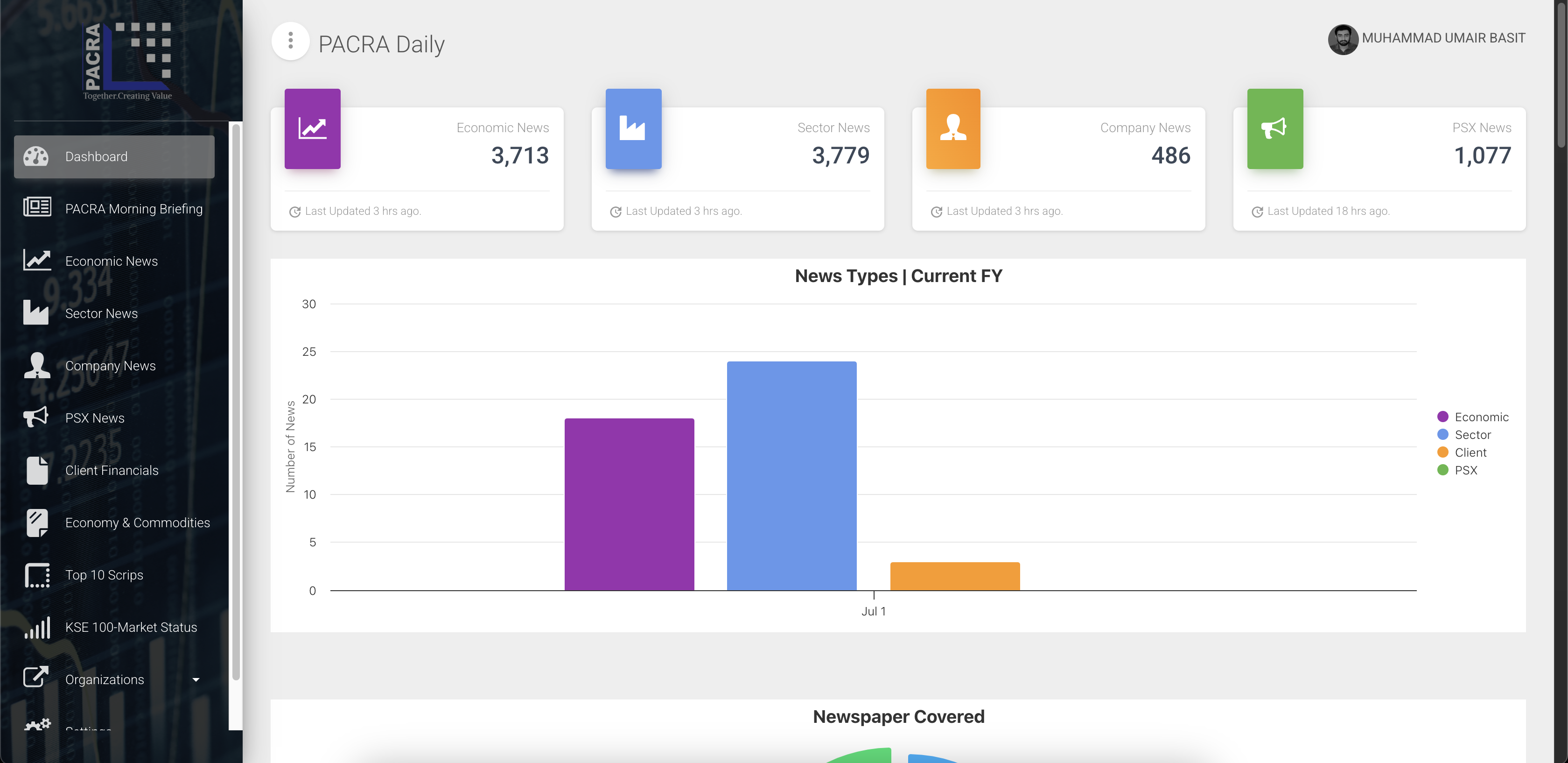
Task: Click the external link icon for Organizations
Action: 36,677
